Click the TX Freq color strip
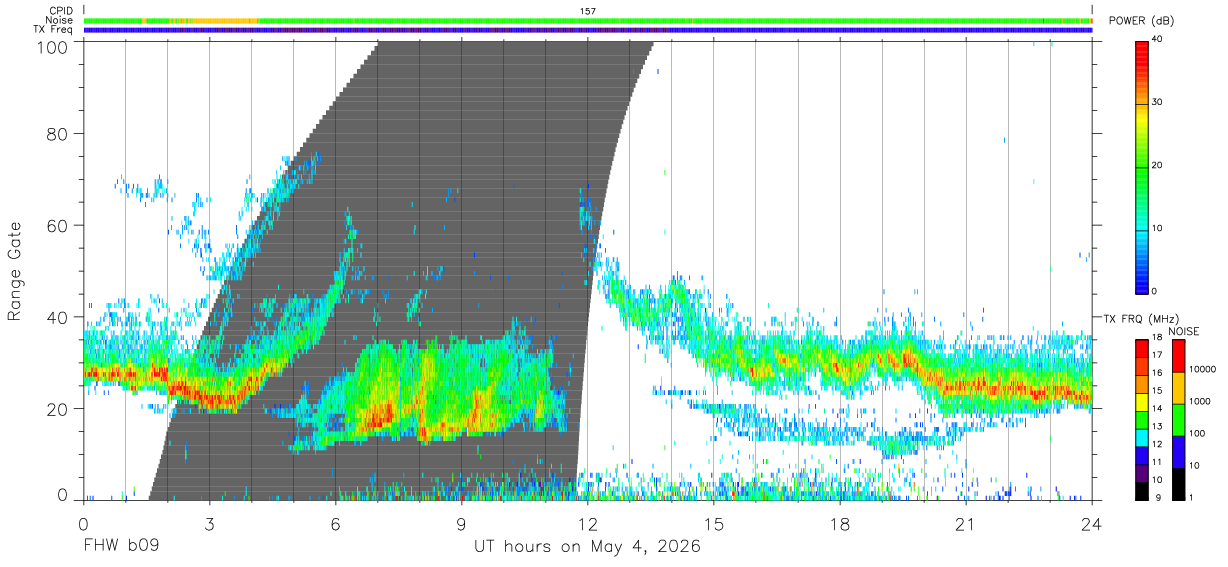1228x567 pixels. (x=588, y=30)
